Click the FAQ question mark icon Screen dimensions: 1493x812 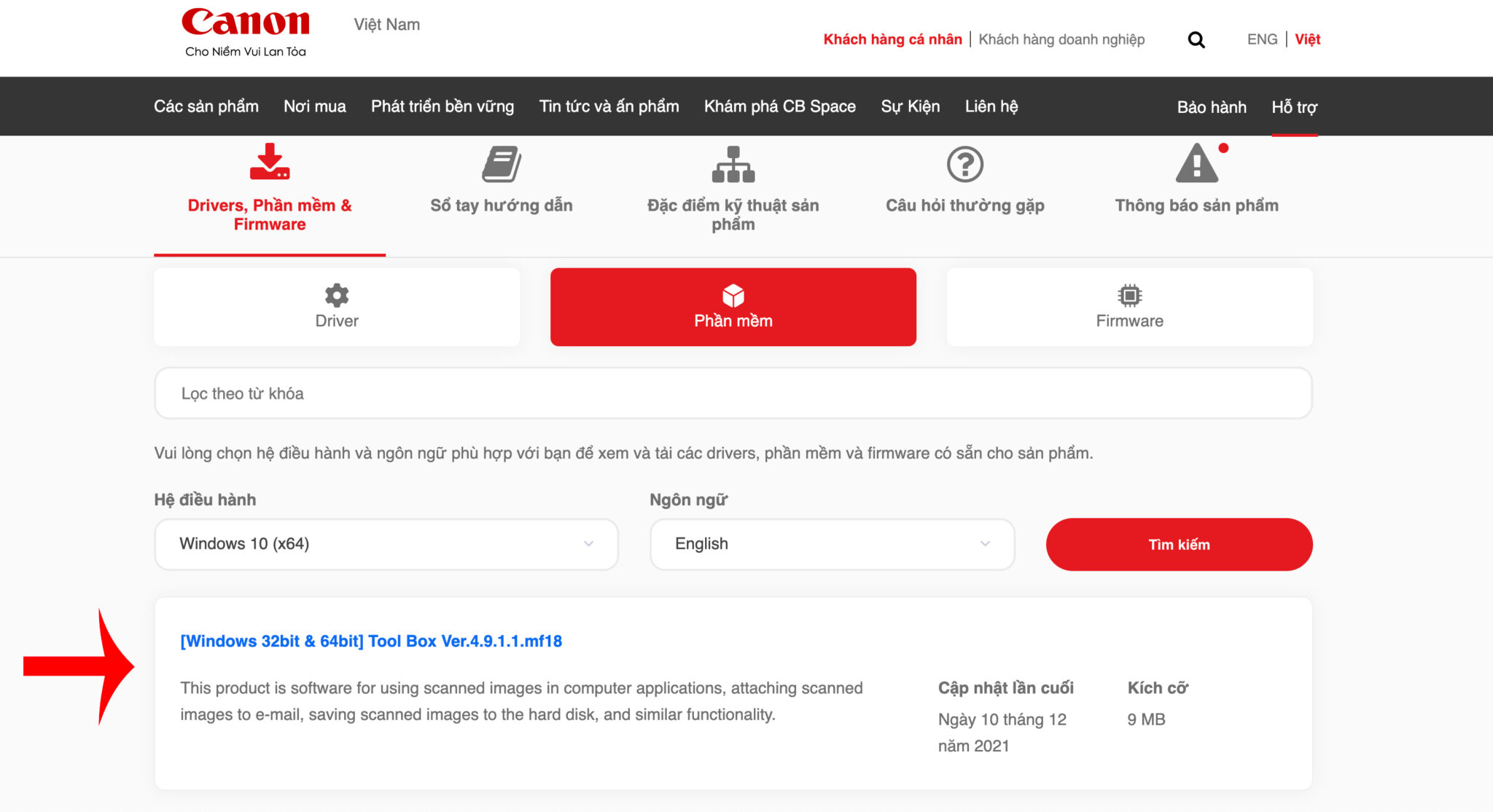click(x=965, y=164)
